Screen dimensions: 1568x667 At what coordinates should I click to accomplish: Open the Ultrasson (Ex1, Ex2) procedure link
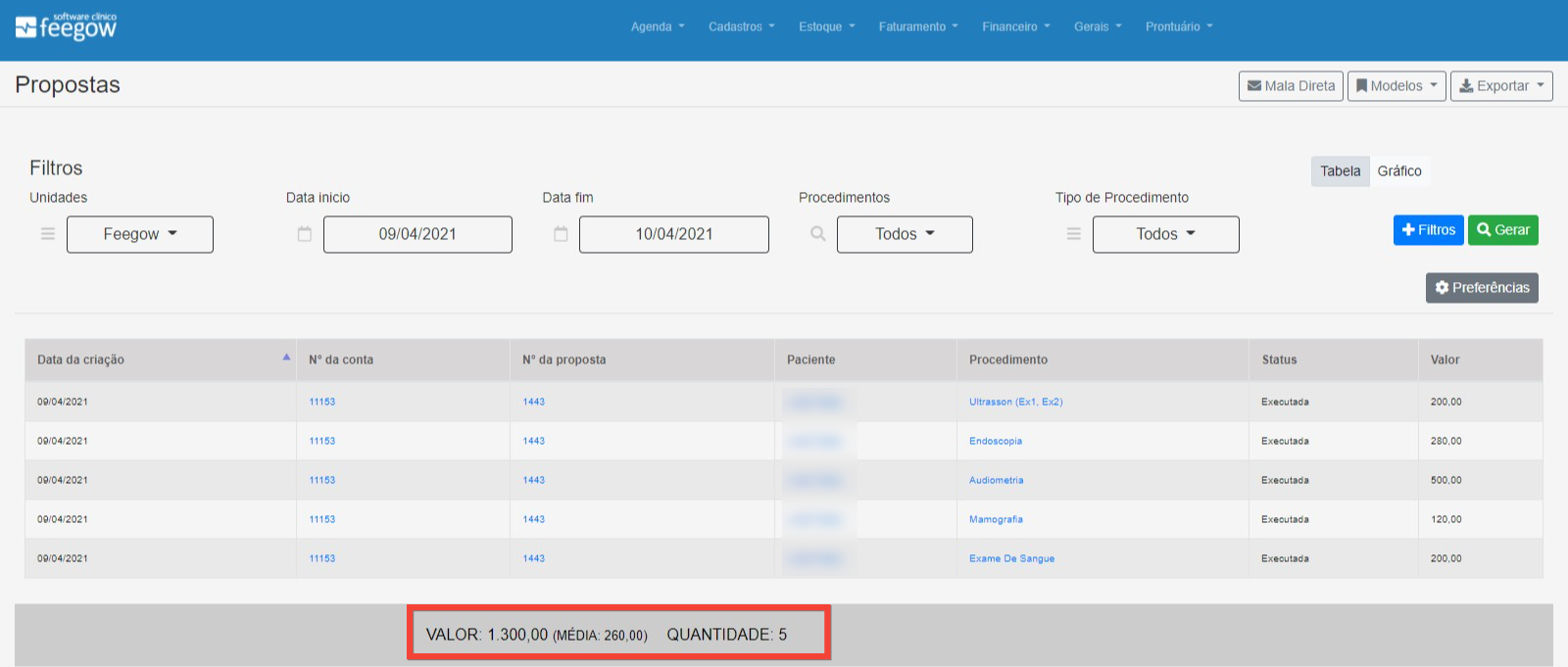[x=1016, y=402]
